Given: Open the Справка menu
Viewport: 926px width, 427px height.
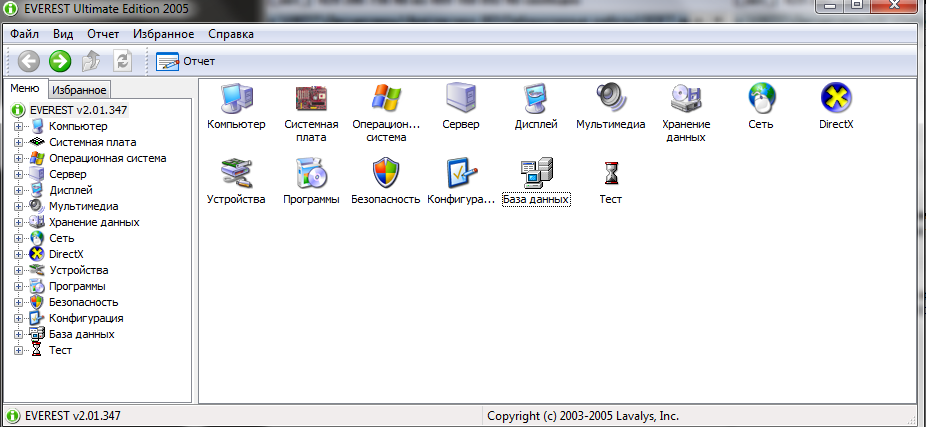Looking at the screenshot, I should pos(231,34).
